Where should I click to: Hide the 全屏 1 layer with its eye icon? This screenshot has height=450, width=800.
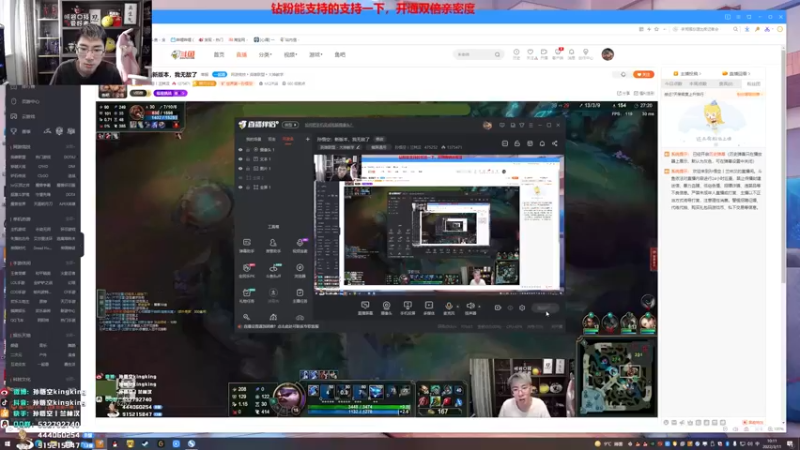240,187
